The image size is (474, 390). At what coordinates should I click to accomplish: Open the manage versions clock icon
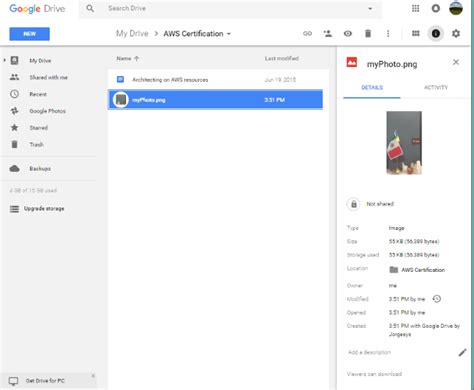tap(437, 299)
